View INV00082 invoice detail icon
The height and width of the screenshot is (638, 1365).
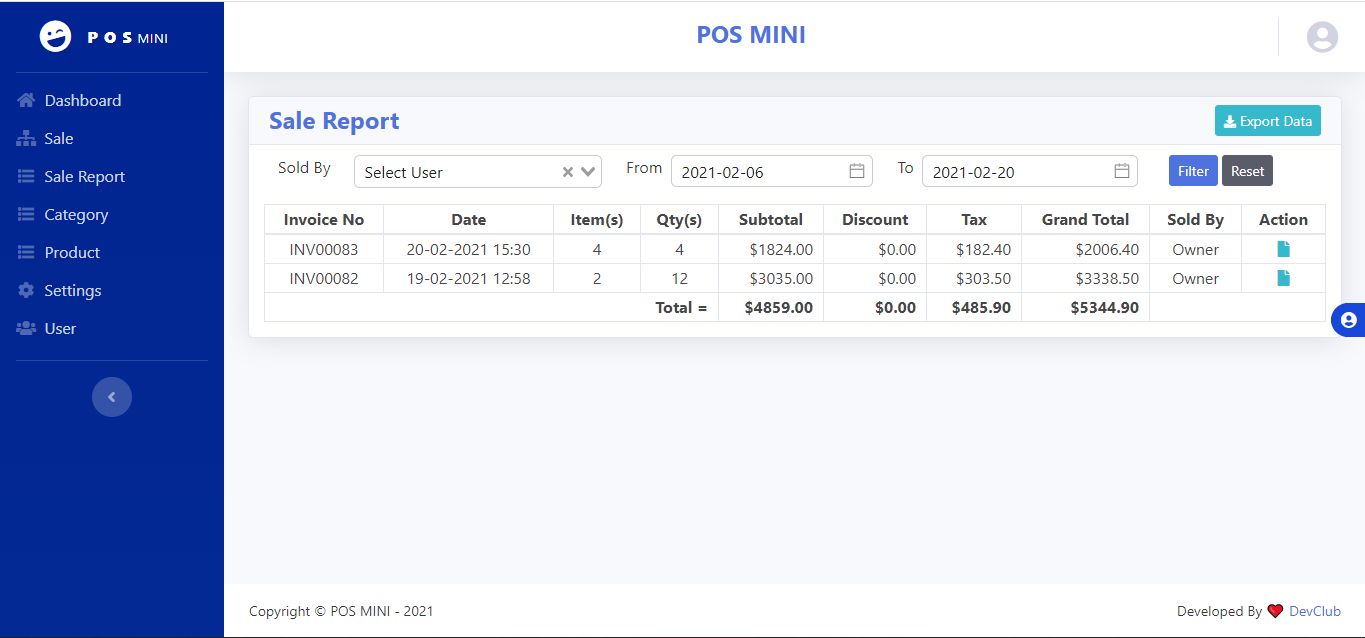coord(1283,278)
